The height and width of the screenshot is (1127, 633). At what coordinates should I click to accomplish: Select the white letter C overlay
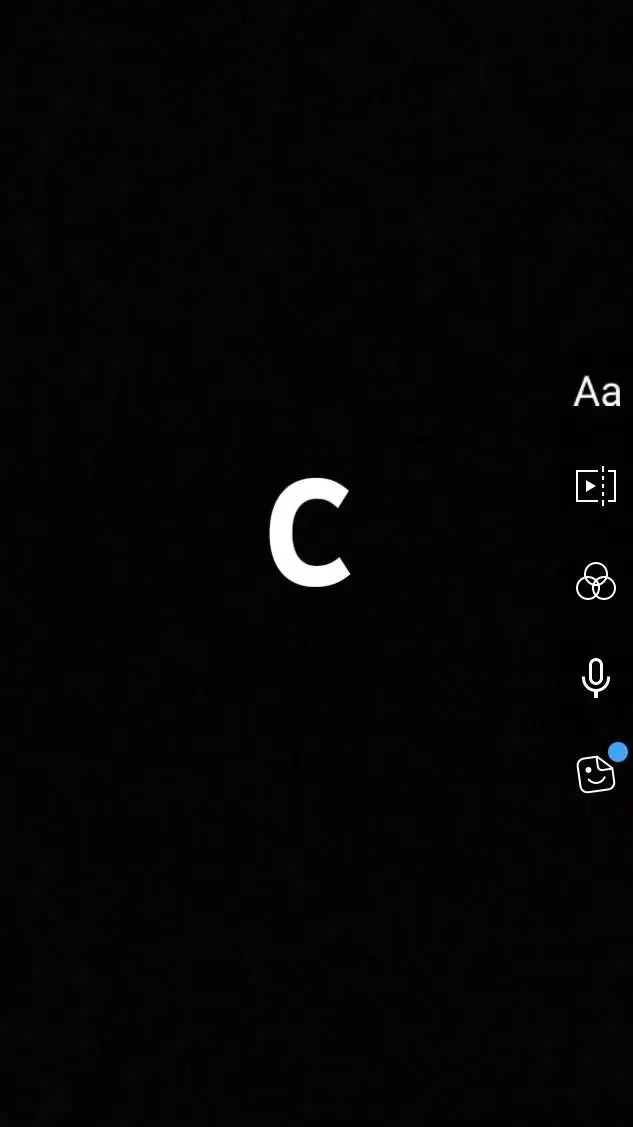(310, 533)
